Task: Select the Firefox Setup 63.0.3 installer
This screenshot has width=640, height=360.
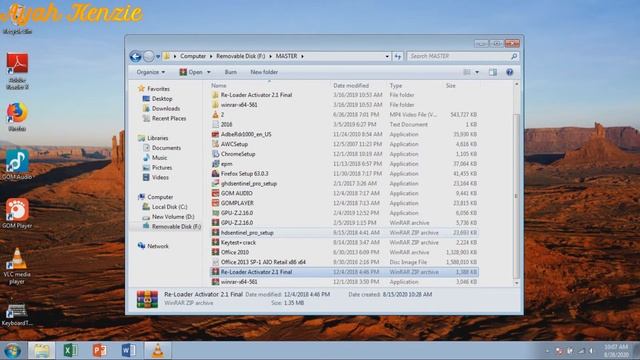Action: pyautogui.click(x=344, y=173)
